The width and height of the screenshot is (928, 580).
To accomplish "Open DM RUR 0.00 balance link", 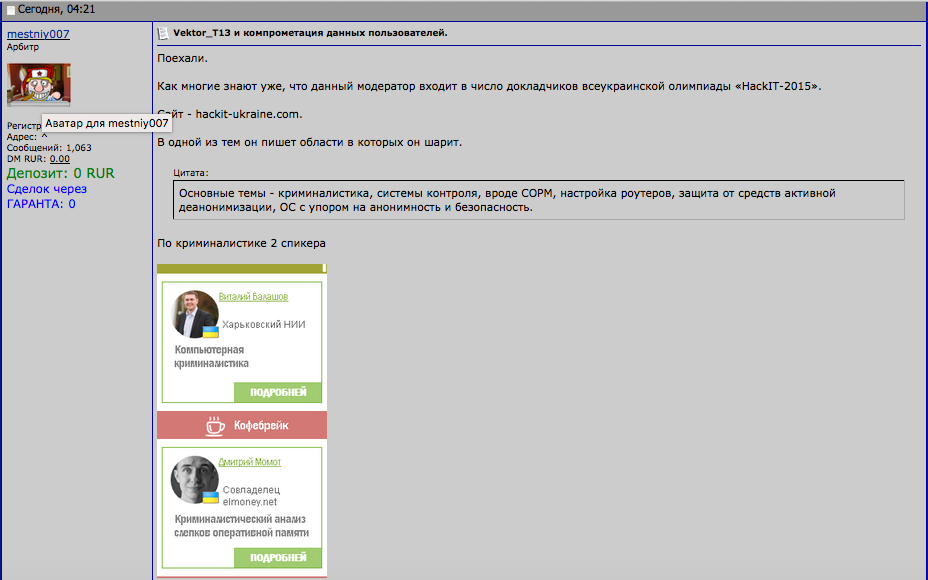I will (x=59, y=159).
